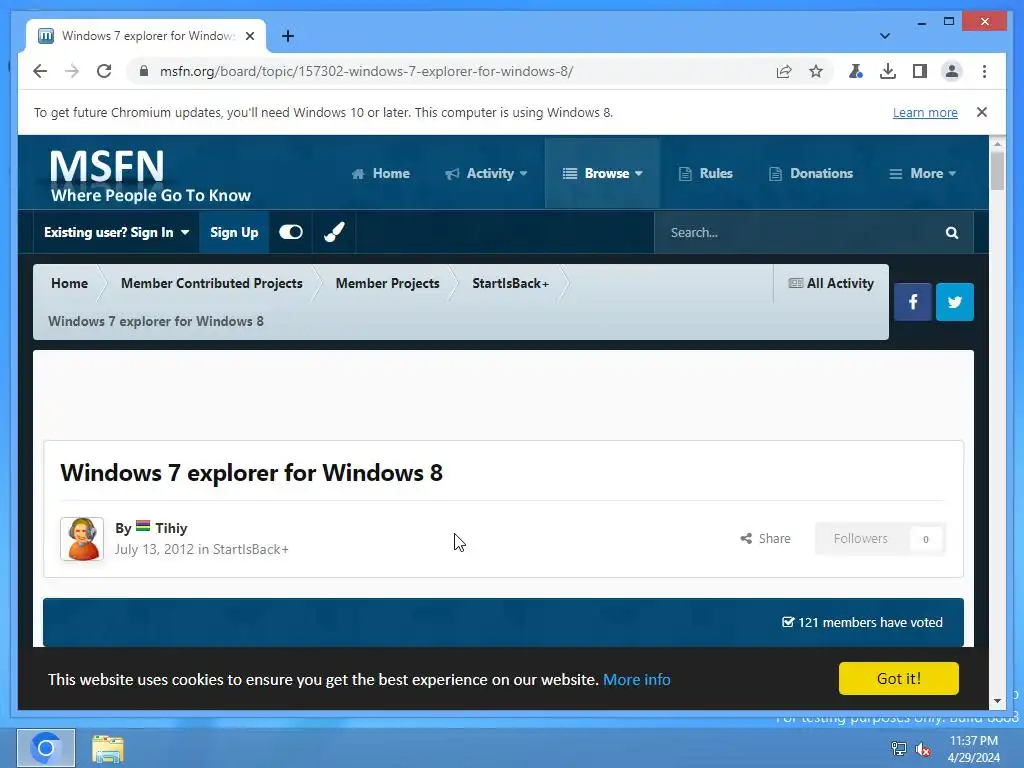
Task: Click the padlock site info icon
Action: pyautogui.click(x=144, y=71)
